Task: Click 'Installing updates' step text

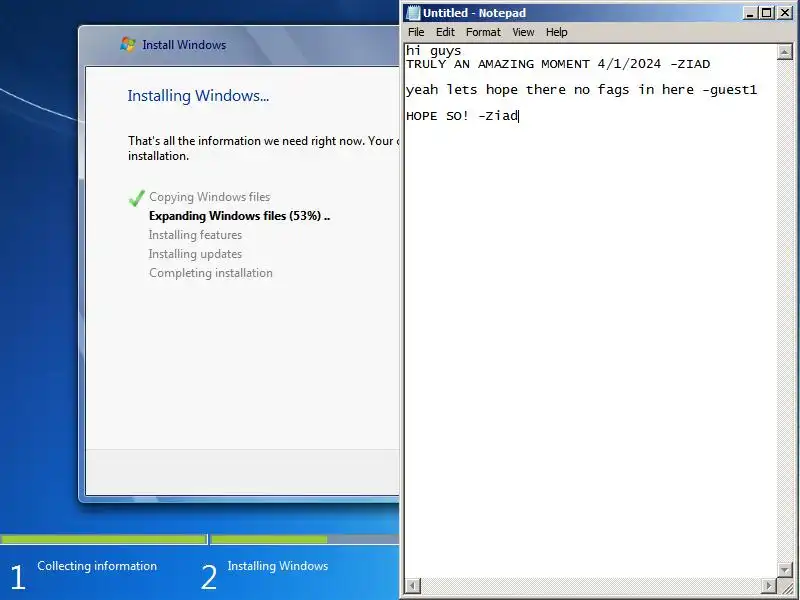Action: tap(195, 254)
